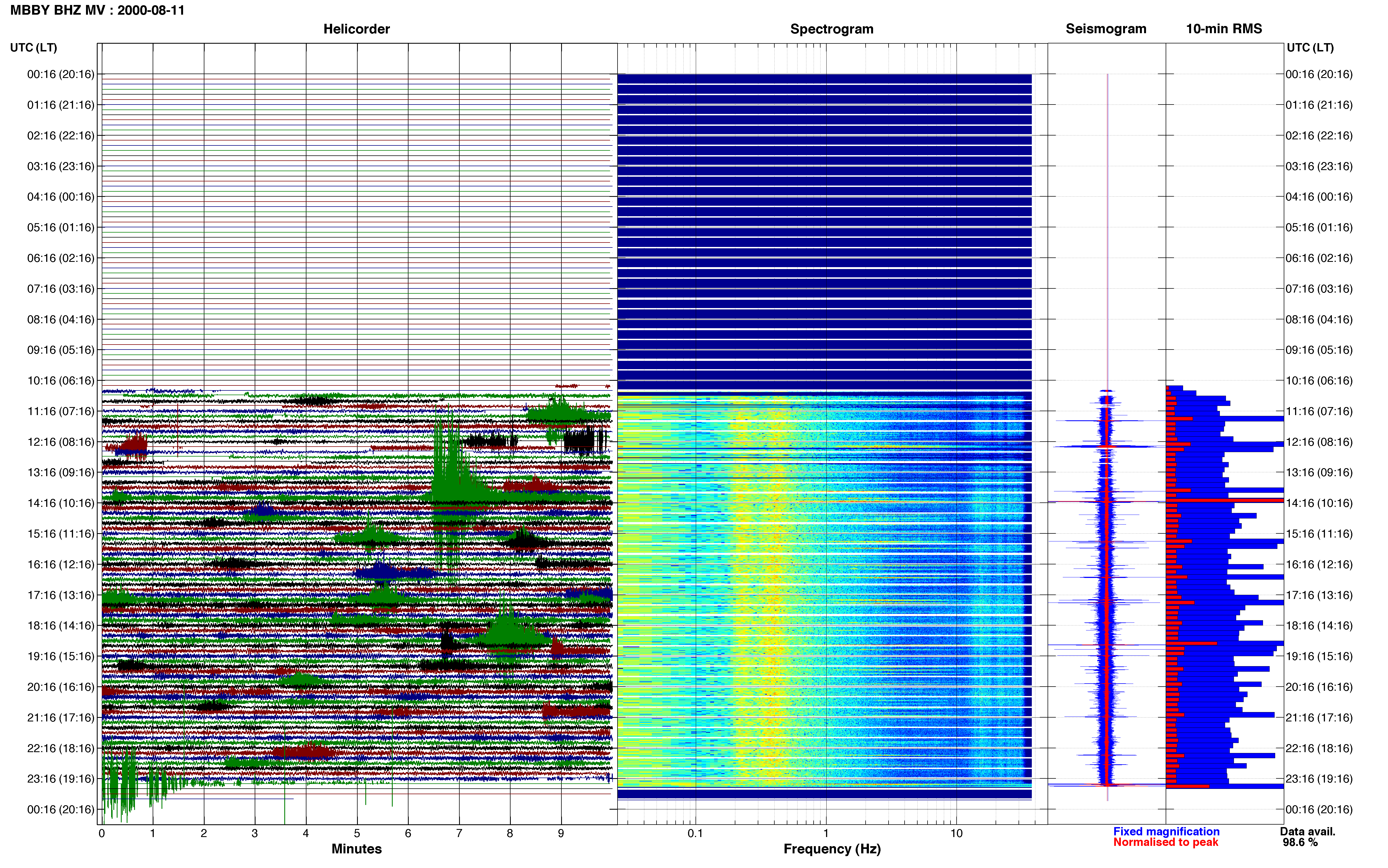The image size is (1388, 868).
Task: Click left time label '09:16 (05:16)'
Action: 60,350
